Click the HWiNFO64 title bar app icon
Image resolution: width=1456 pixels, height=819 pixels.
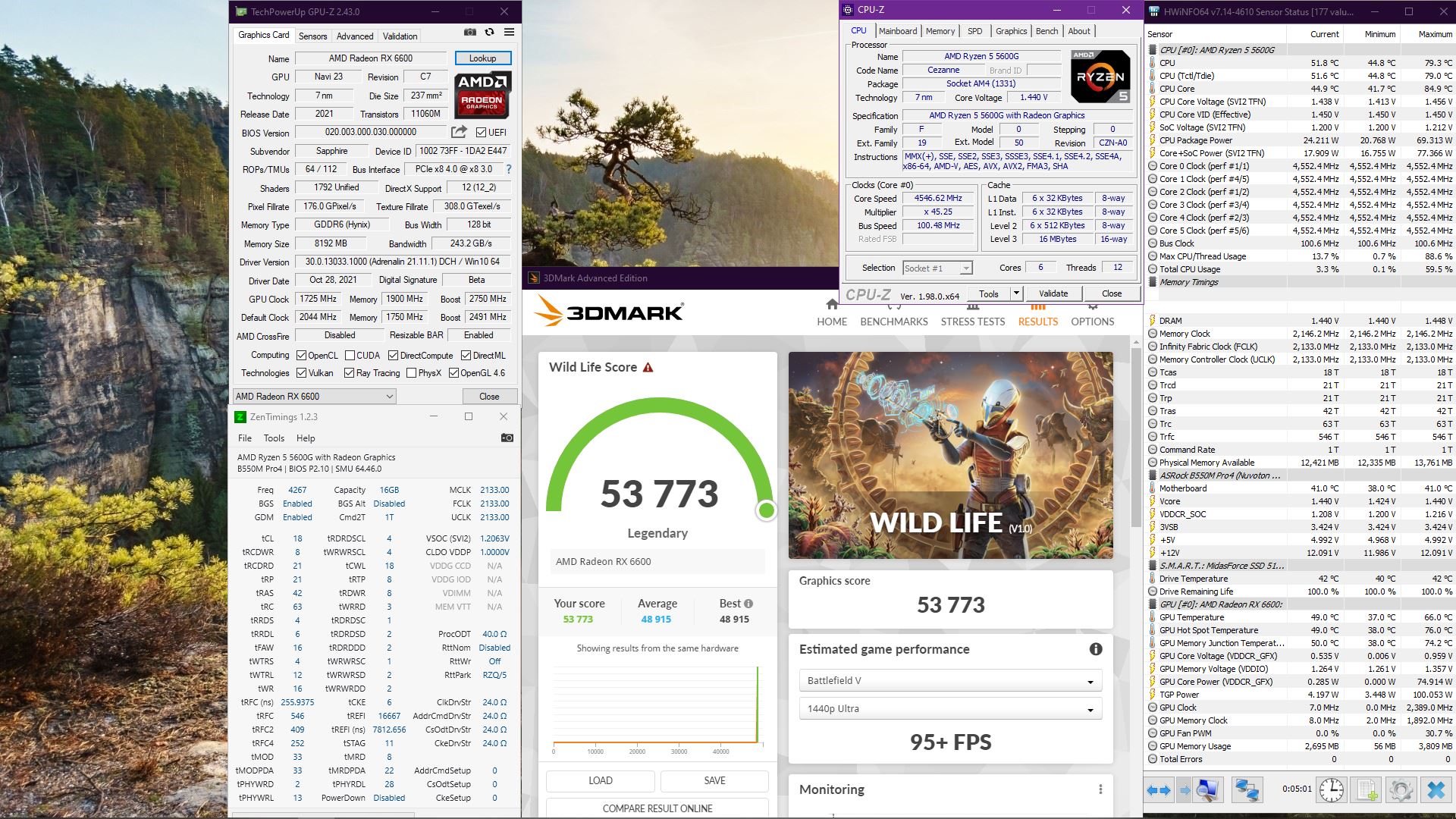1154,11
